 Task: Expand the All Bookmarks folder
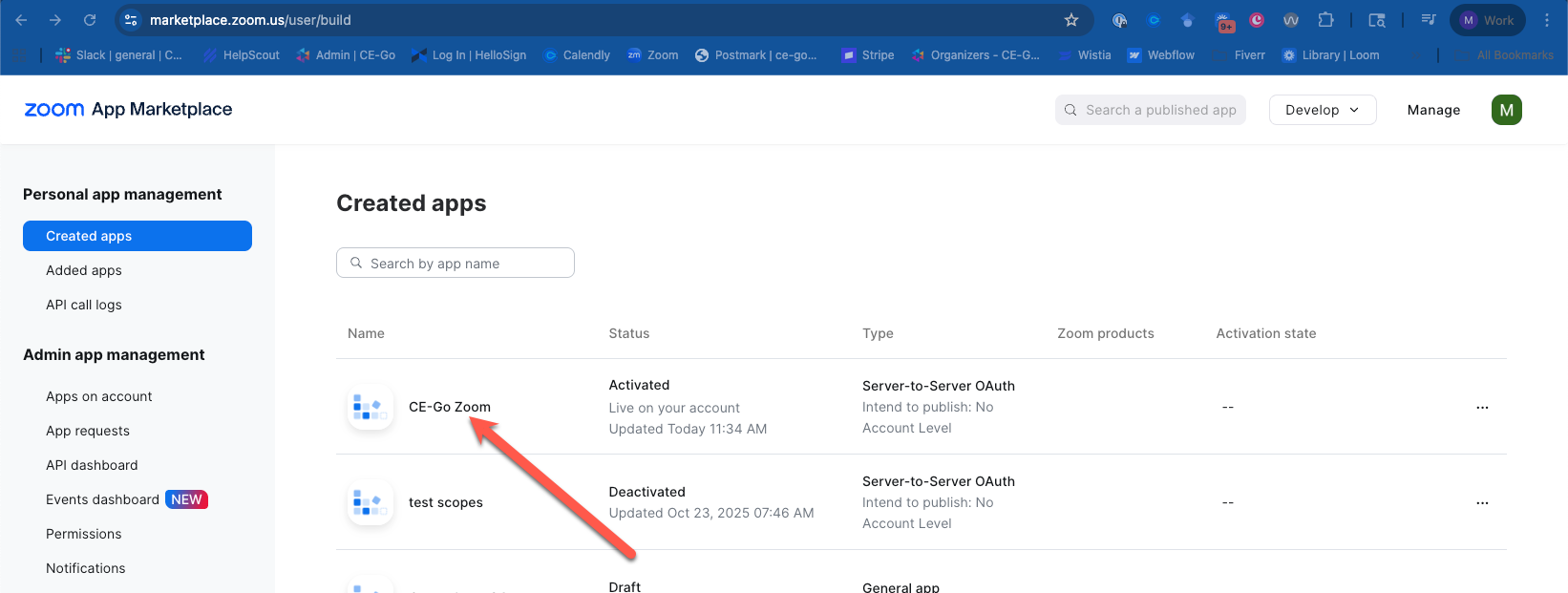[1505, 55]
